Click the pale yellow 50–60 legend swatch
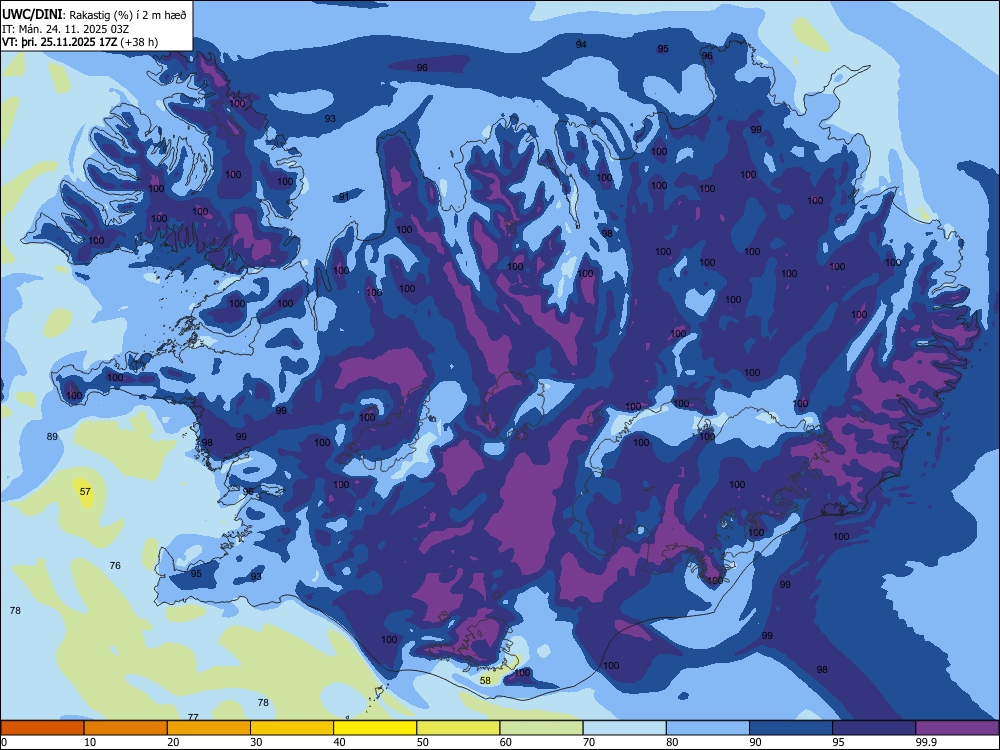Screen dimensions: 1000x750 pos(458,728)
